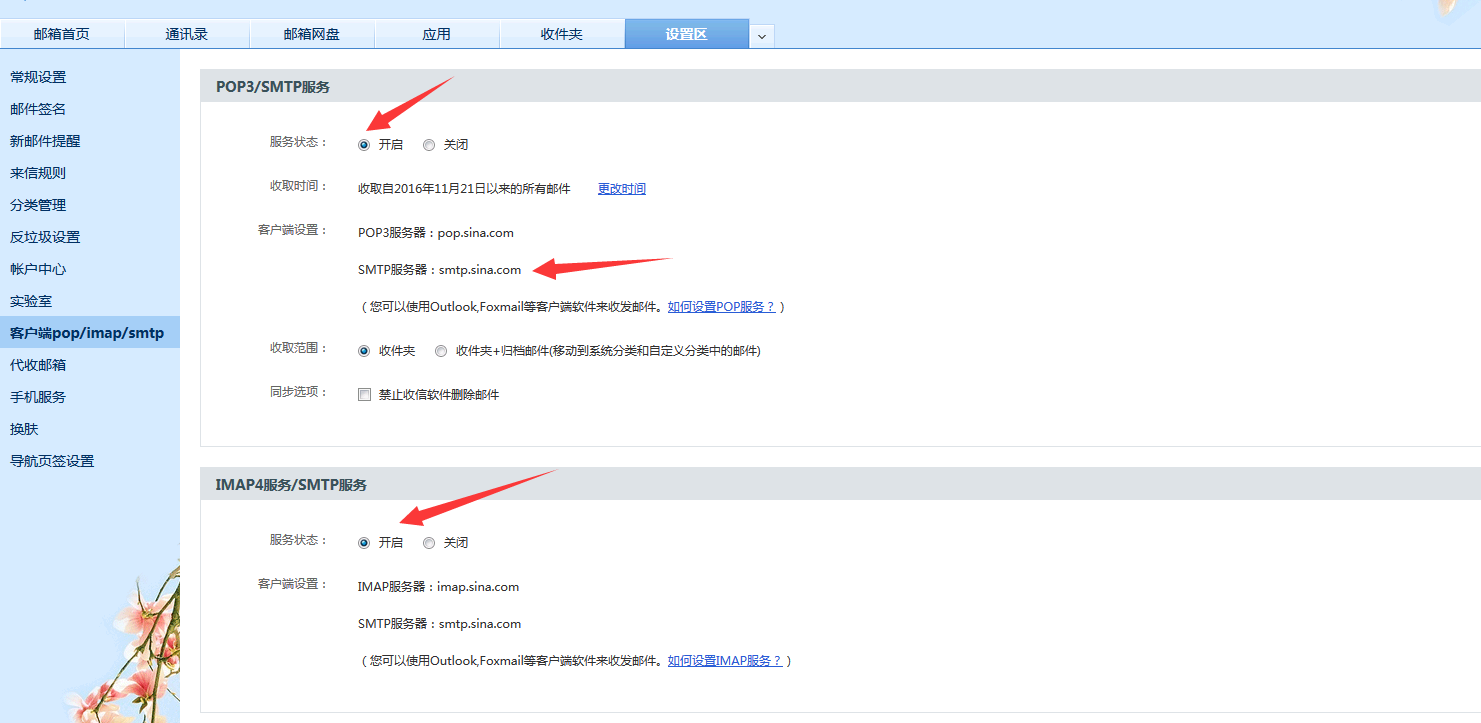Open the 邮箱首页 tab
This screenshot has width=1481, height=723.
[x=62, y=34]
